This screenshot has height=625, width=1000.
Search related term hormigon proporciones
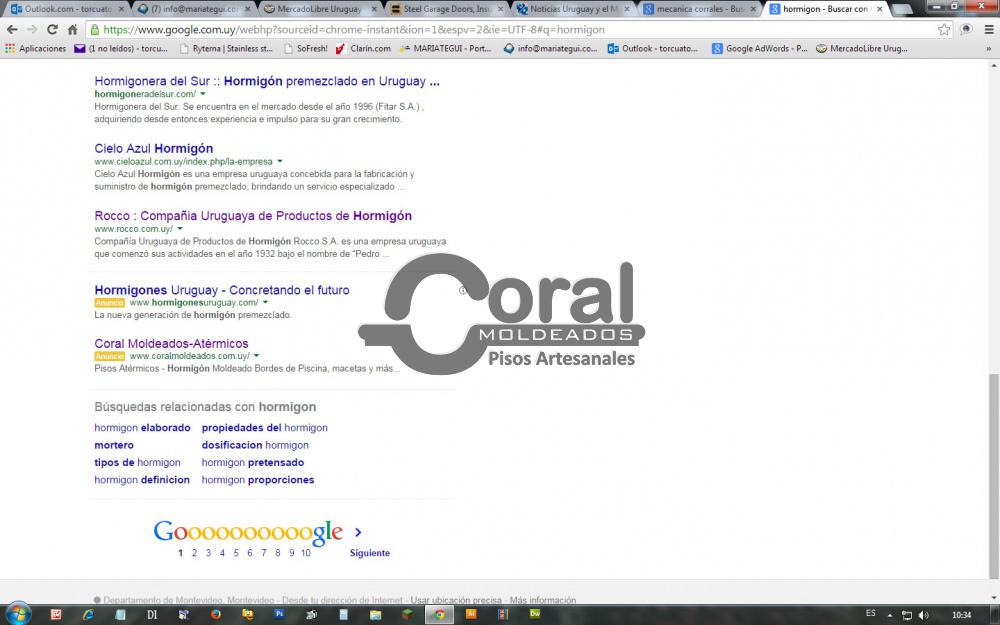(x=258, y=480)
